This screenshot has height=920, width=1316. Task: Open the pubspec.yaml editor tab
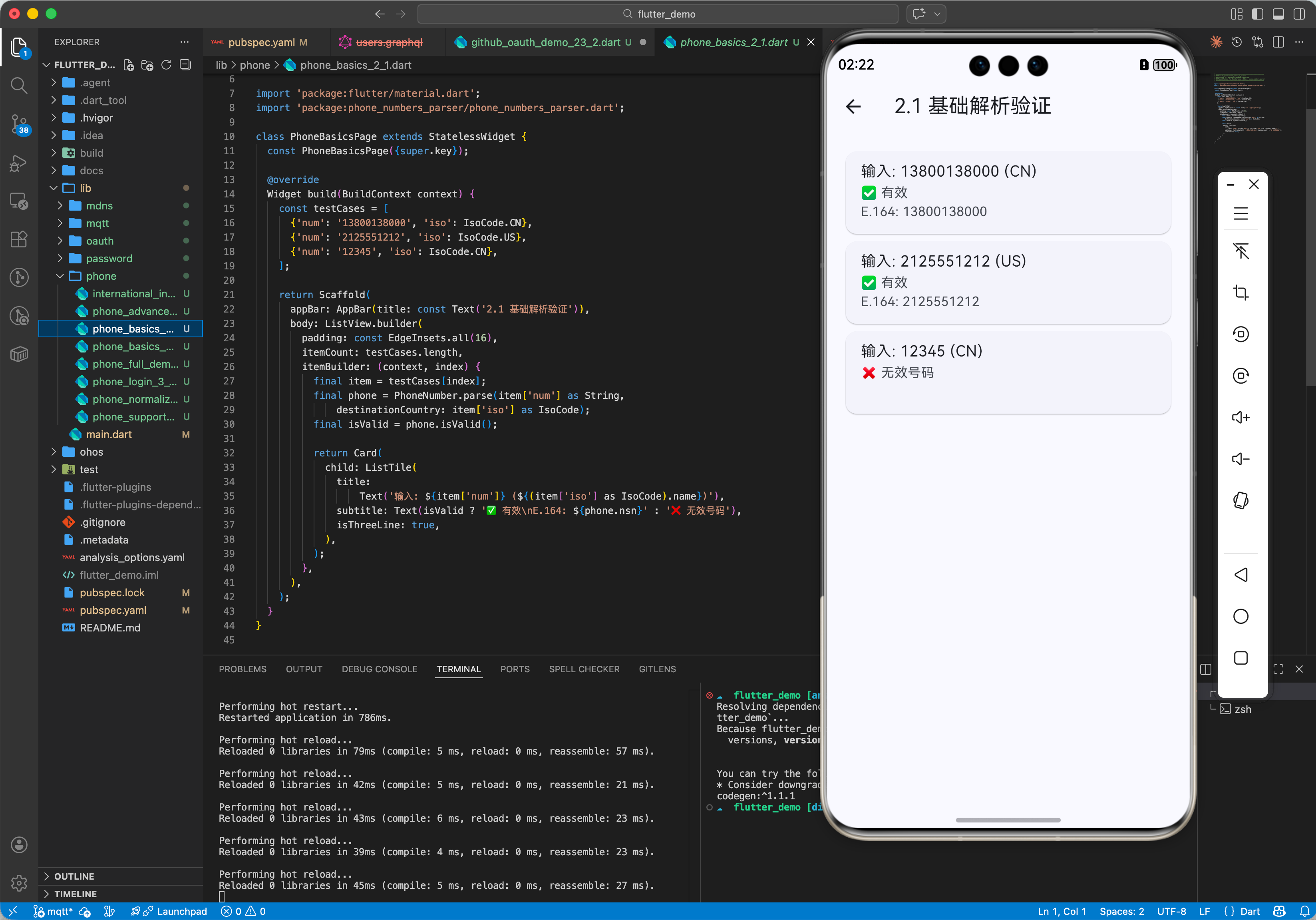pyautogui.click(x=261, y=42)
